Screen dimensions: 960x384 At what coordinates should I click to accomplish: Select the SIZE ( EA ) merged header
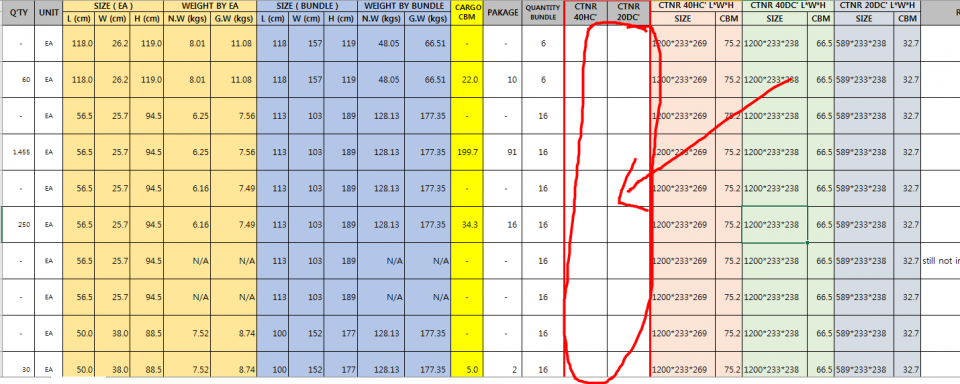[x=112, y=6]
